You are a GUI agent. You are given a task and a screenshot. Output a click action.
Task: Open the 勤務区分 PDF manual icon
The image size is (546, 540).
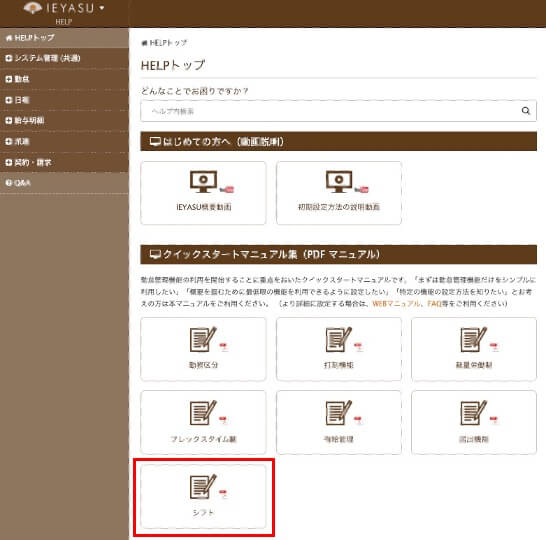coord(203,339)
